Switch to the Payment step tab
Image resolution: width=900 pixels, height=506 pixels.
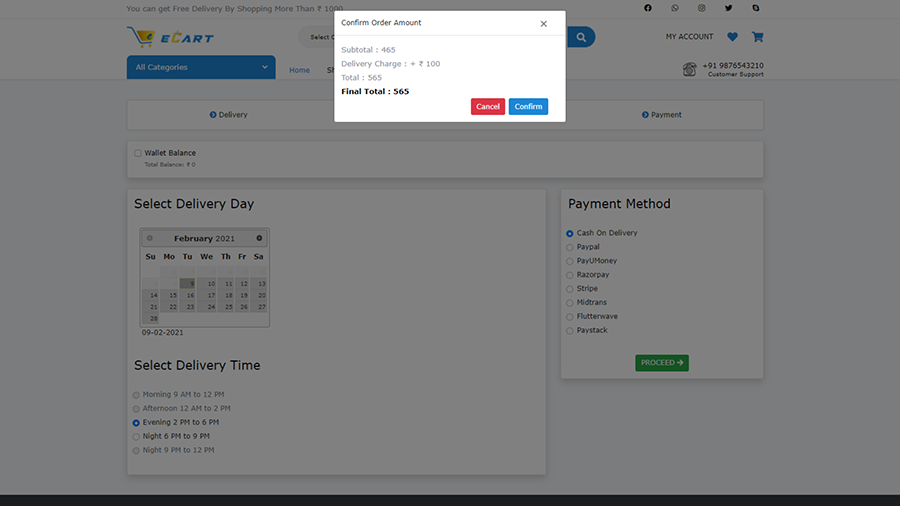(662, 115)
